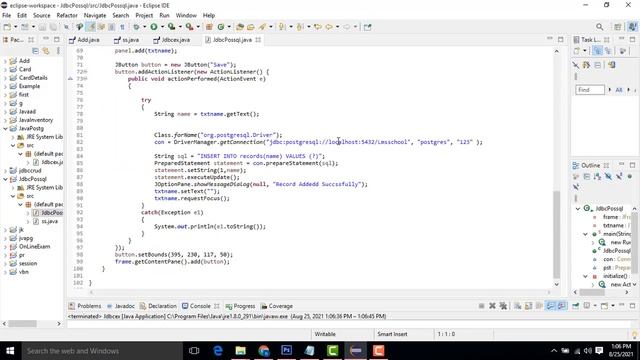
Task: Open the dropdown arrow beside New file icon
Action: point(15,27)
